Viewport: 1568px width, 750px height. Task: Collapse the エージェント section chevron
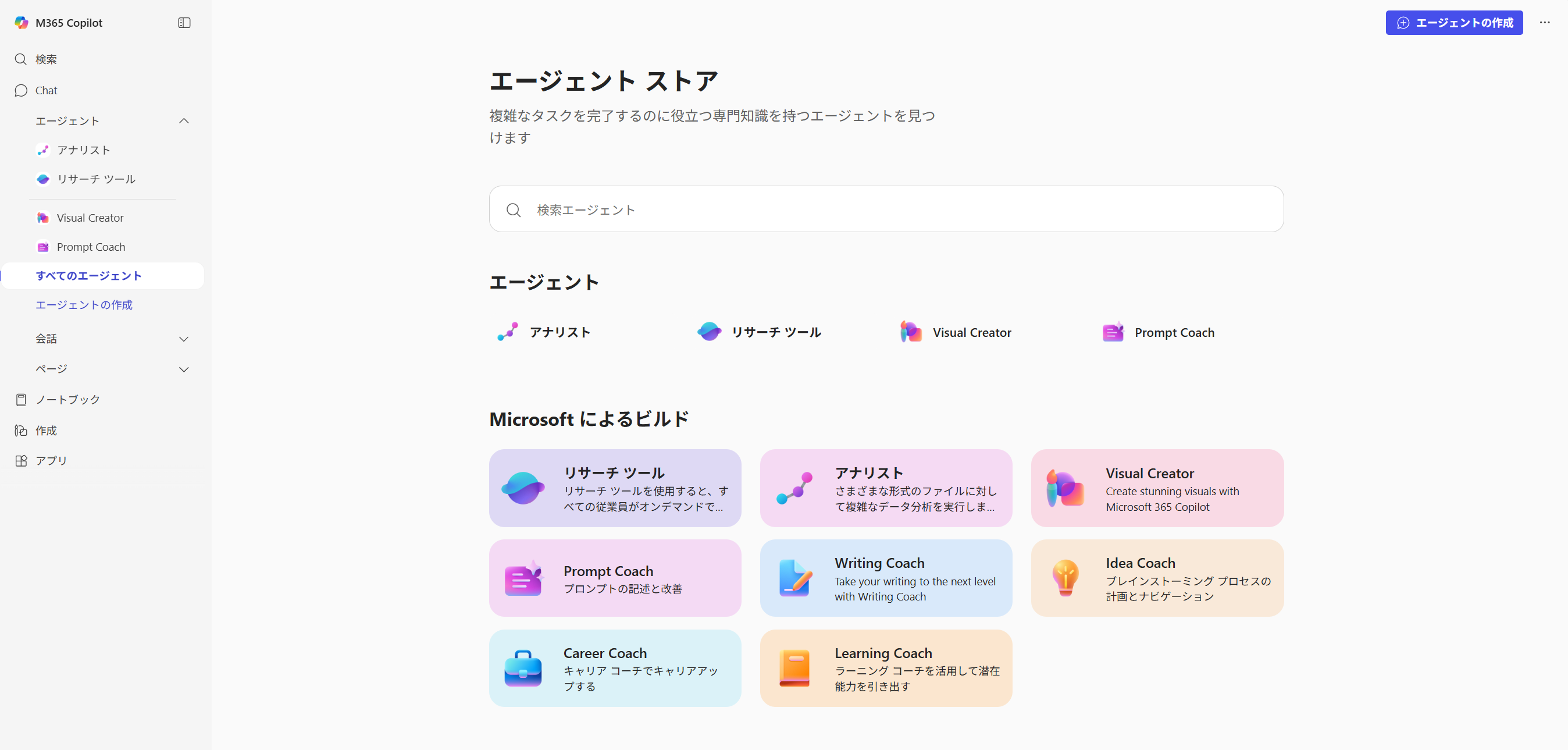[x=184, y=120]
